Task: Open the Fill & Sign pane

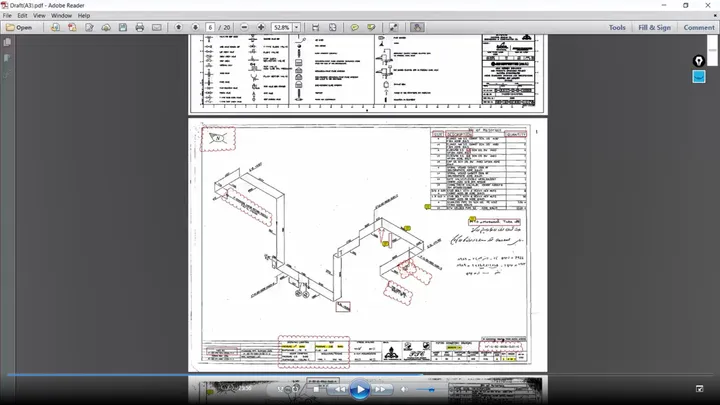Action: pyautogui.click(x=654, y=28)
